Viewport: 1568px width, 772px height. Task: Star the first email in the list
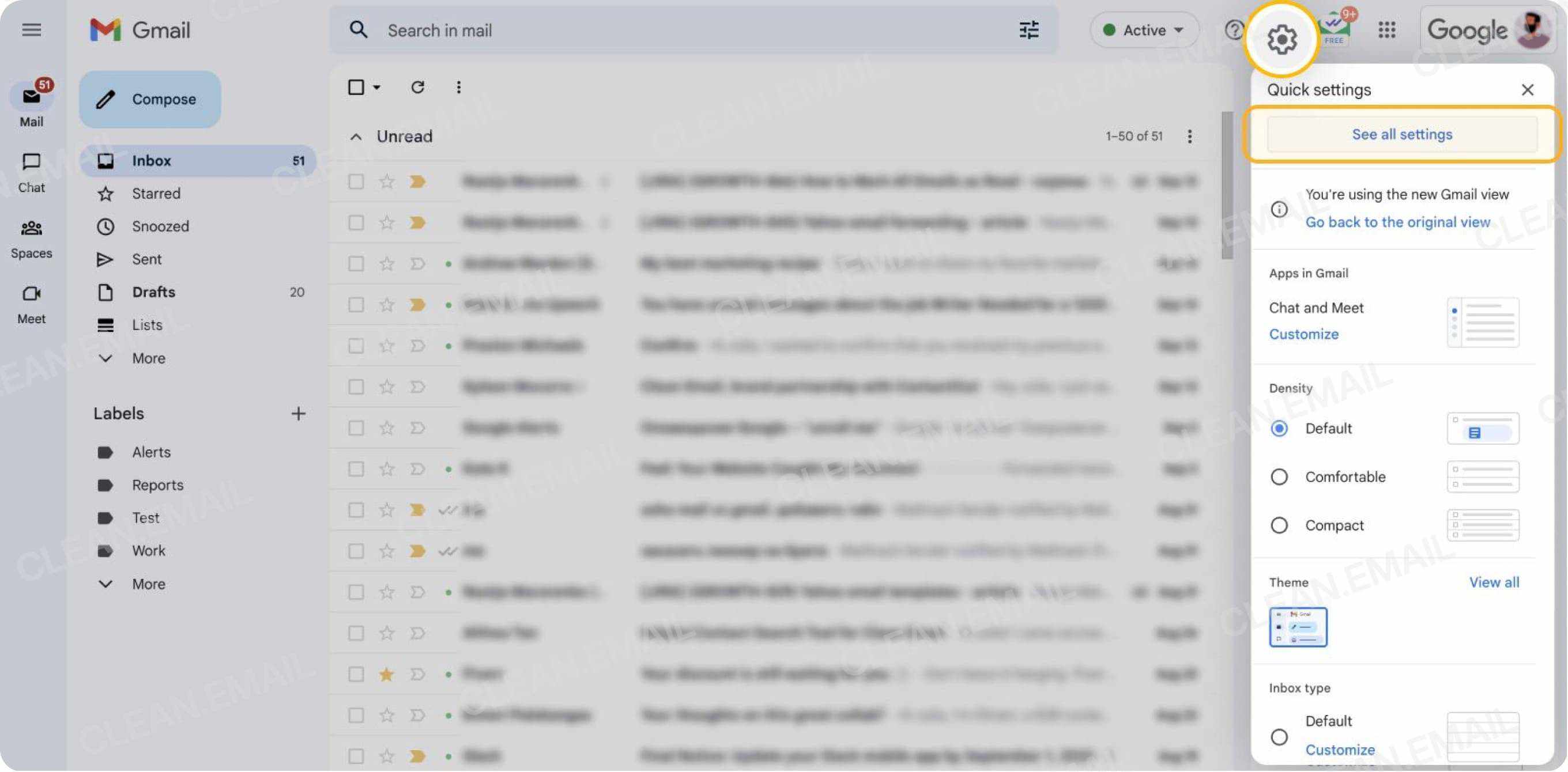(x=386, y=181)
